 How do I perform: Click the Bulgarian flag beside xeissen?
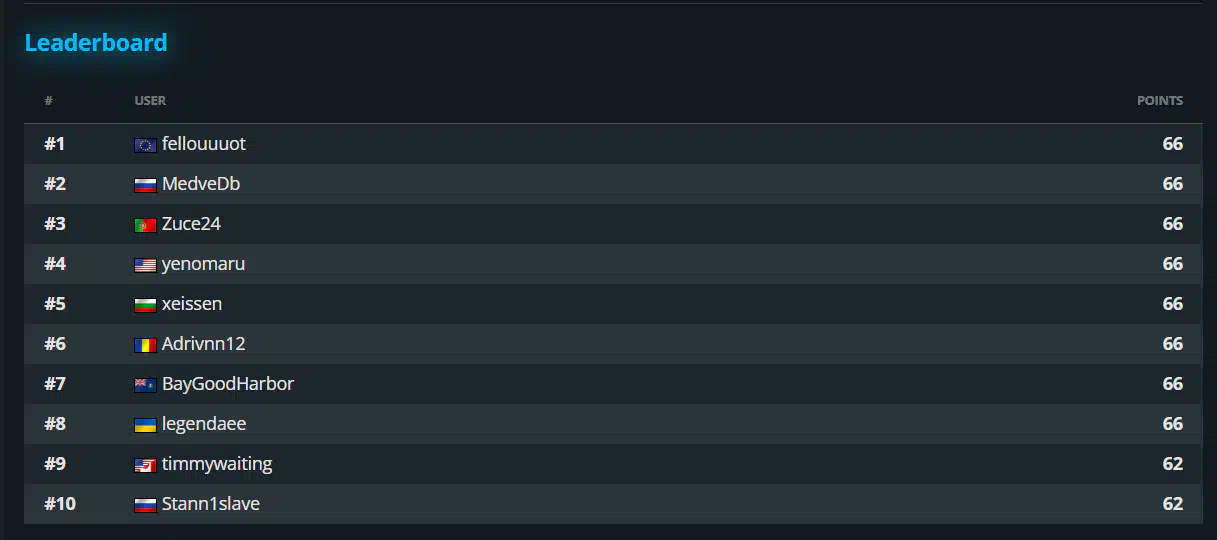click(145, 305)
